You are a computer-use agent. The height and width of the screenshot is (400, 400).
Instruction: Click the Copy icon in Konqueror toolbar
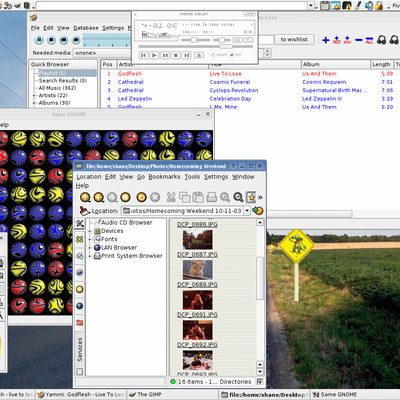click(x=184, y=197)
